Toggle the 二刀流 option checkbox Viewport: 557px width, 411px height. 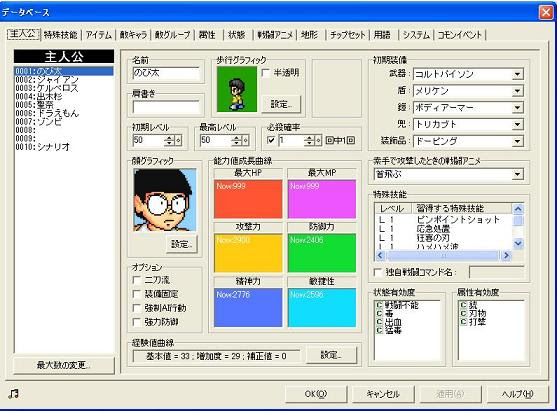(x=136, y=280)
